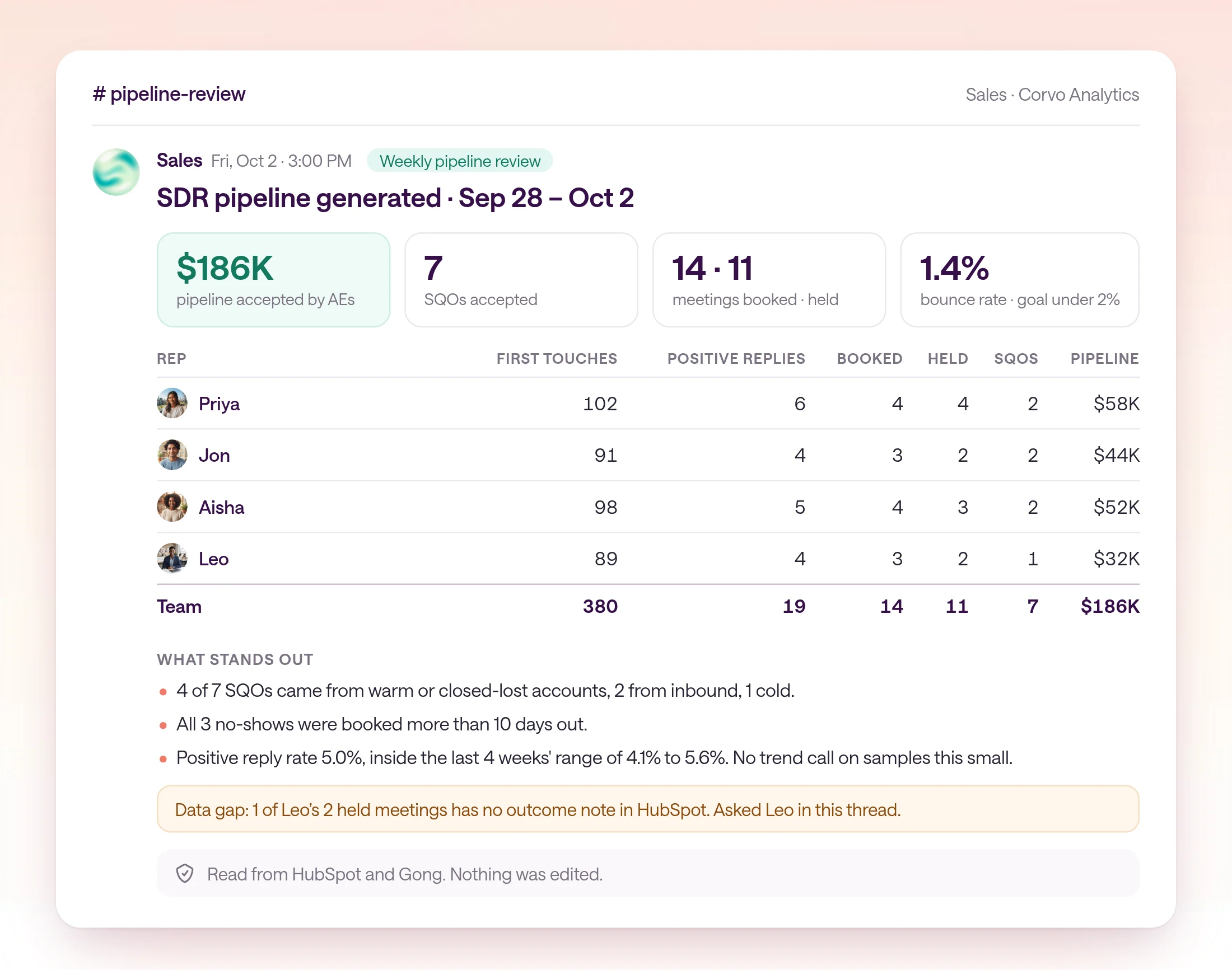Click the bullet about 4 of 7 SQOs
The height and width of the screenshot is (970, 1232).
point(485,691)
